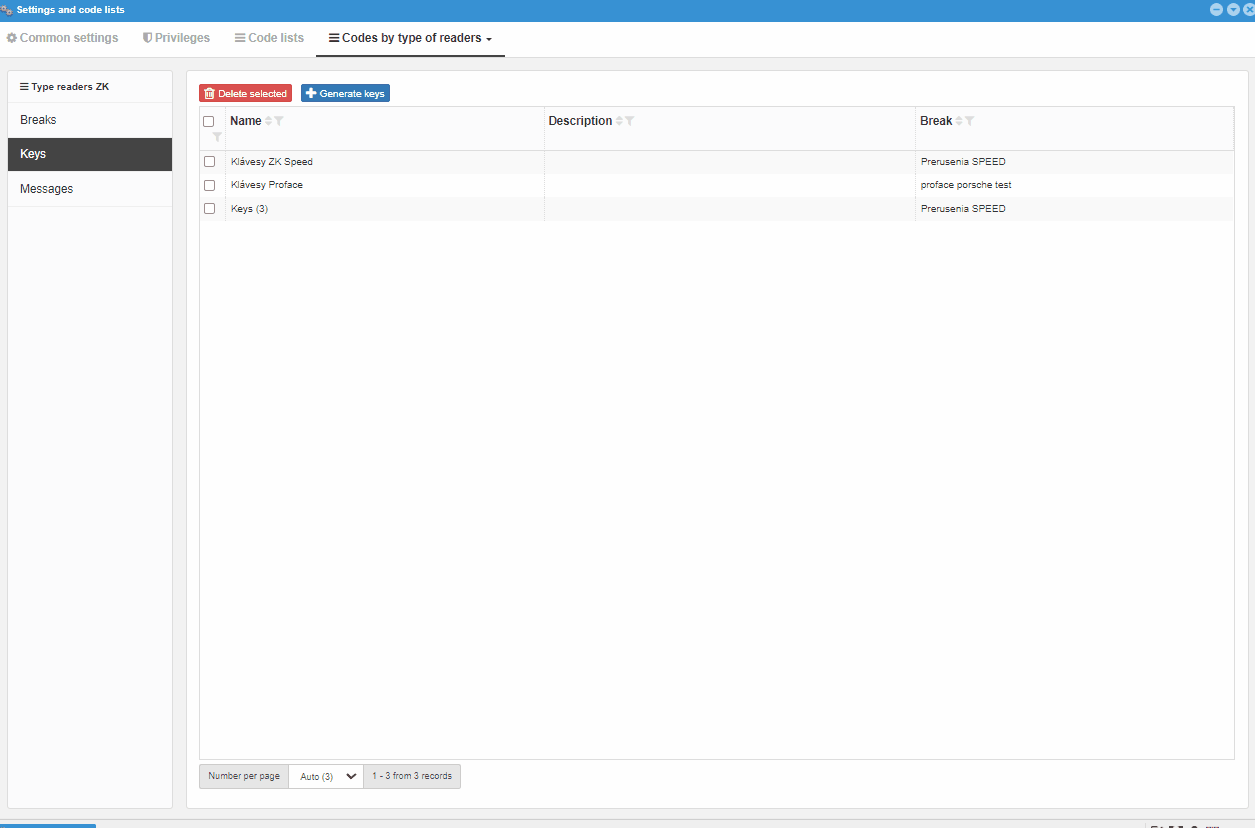Click the filter icon under the select-all checkbox
Screen dimensions: 1255x828
(x=217, y=137)
